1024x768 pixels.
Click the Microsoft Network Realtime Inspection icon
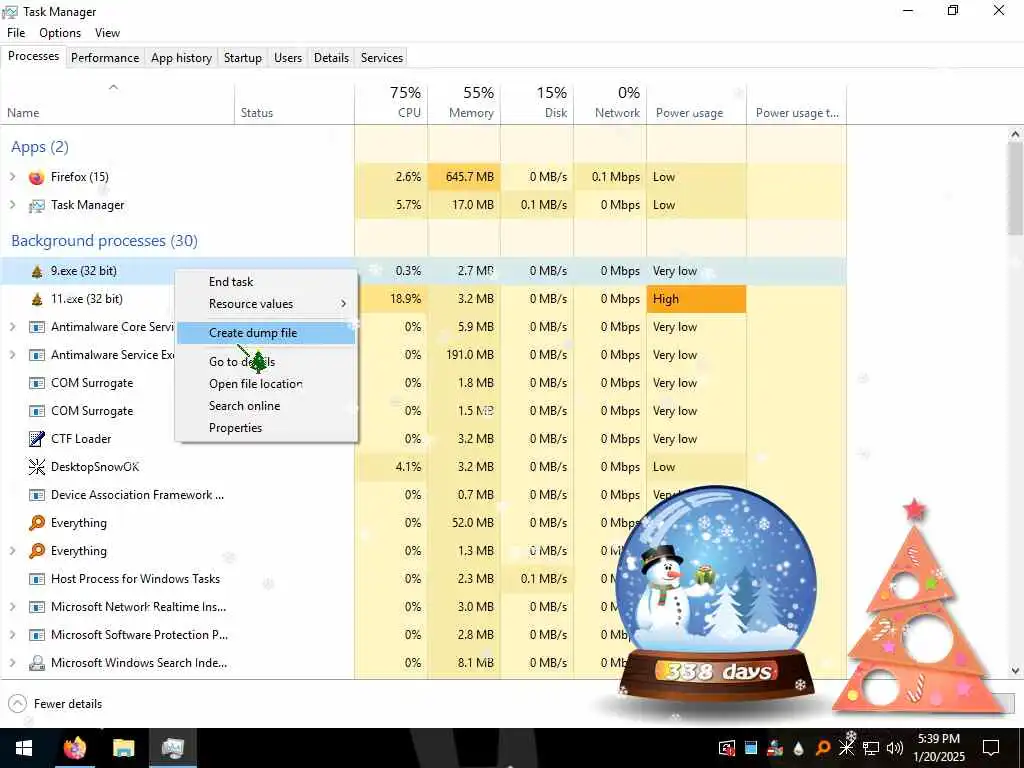coord(37,607)
